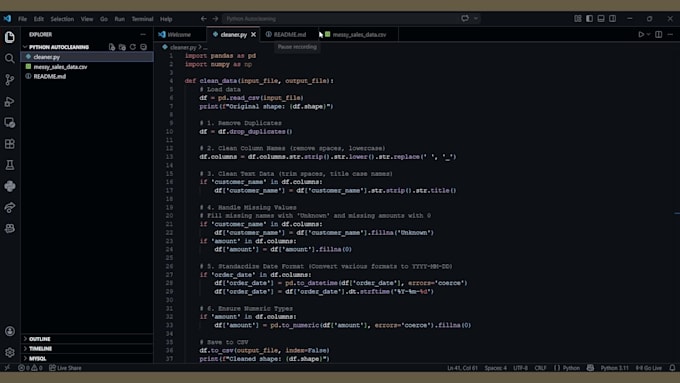Open the Extensions view
This screenshot has height=383, width=680.
point(10,144)
